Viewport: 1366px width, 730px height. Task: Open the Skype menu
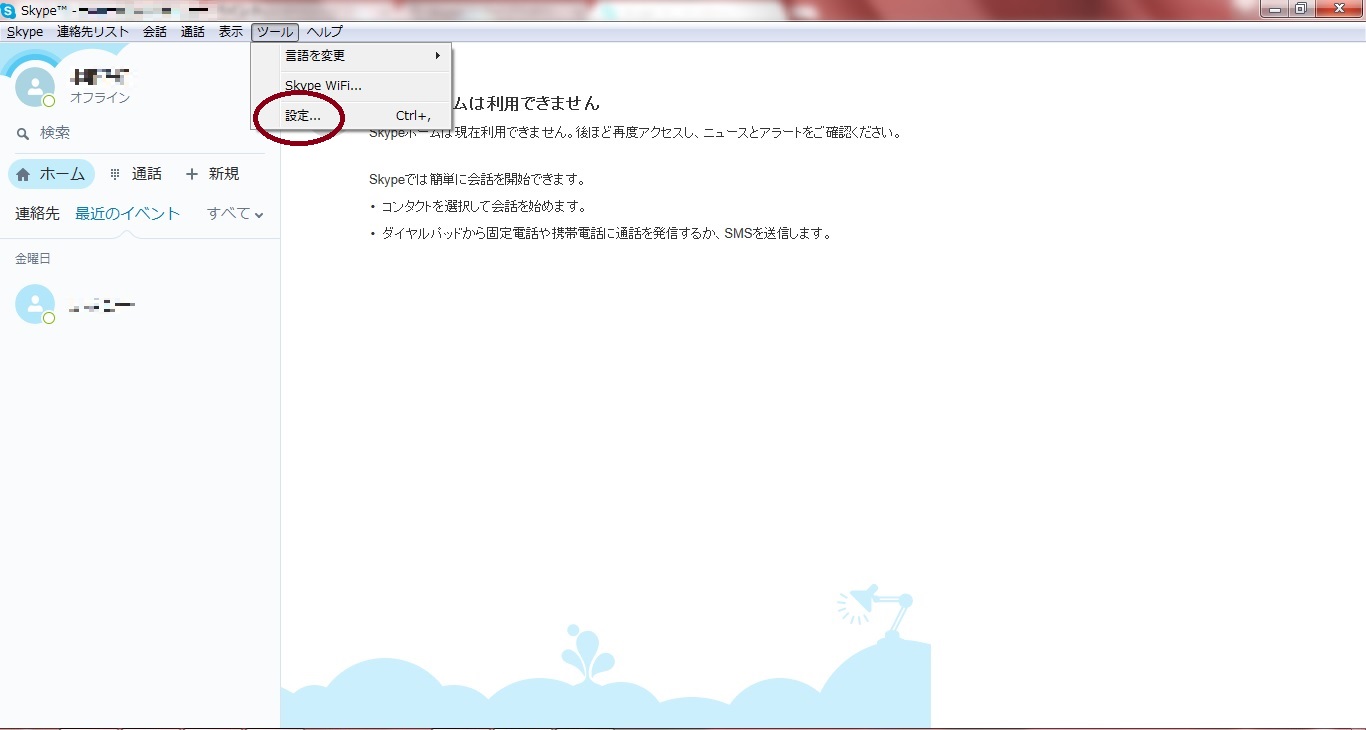pos(25,32)
